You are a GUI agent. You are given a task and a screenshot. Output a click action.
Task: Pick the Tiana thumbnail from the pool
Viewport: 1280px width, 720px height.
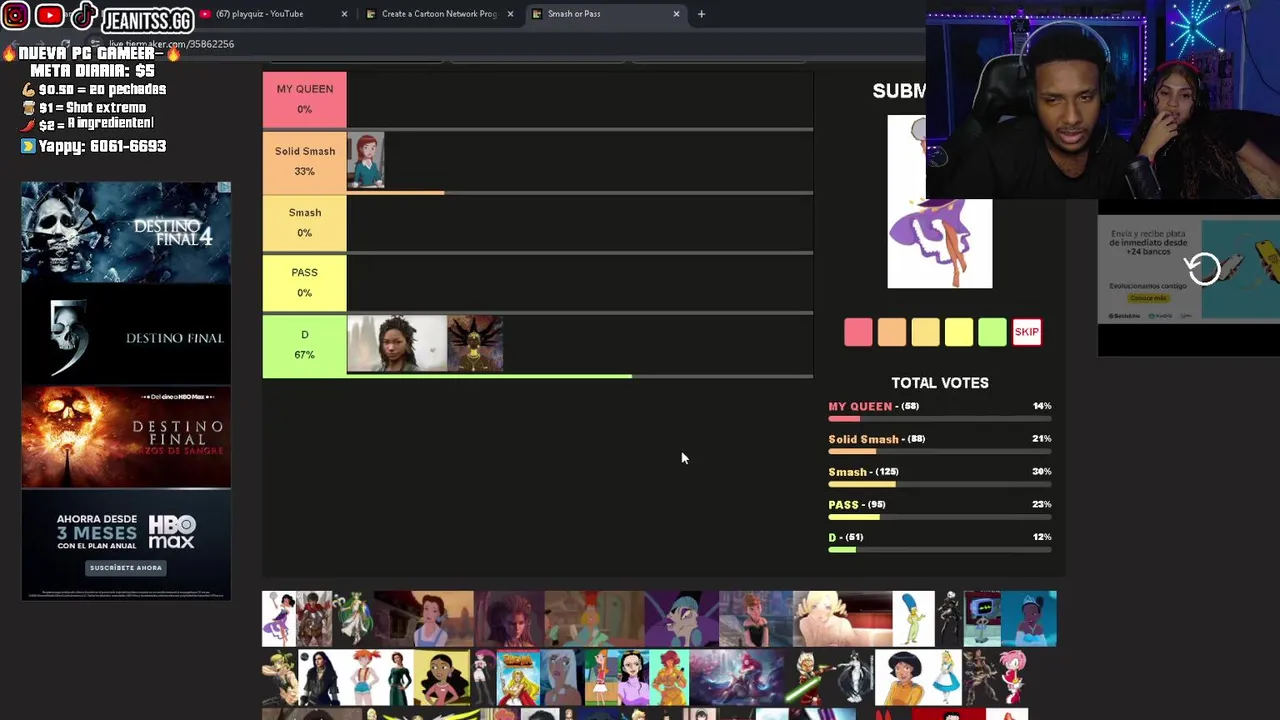[x=1029, y=618]
